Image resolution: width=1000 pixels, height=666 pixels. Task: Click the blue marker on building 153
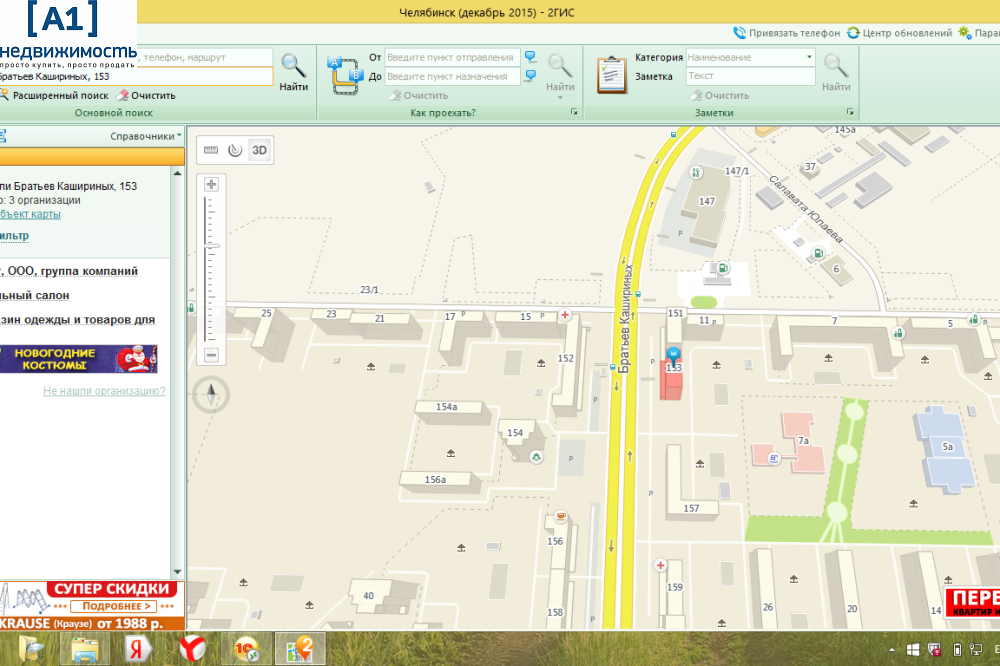(673, 355)
